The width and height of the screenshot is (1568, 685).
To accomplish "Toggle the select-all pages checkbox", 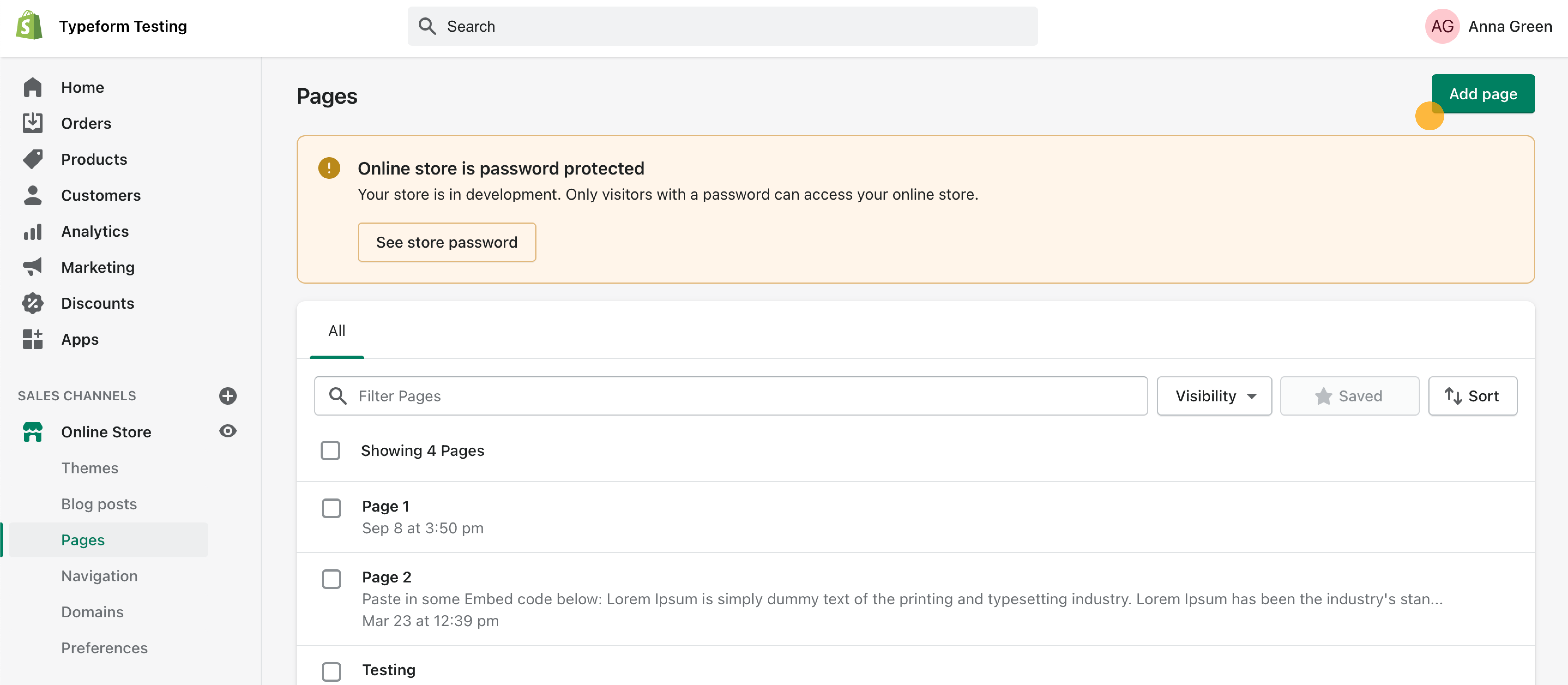I will click(x=330, y=450).
